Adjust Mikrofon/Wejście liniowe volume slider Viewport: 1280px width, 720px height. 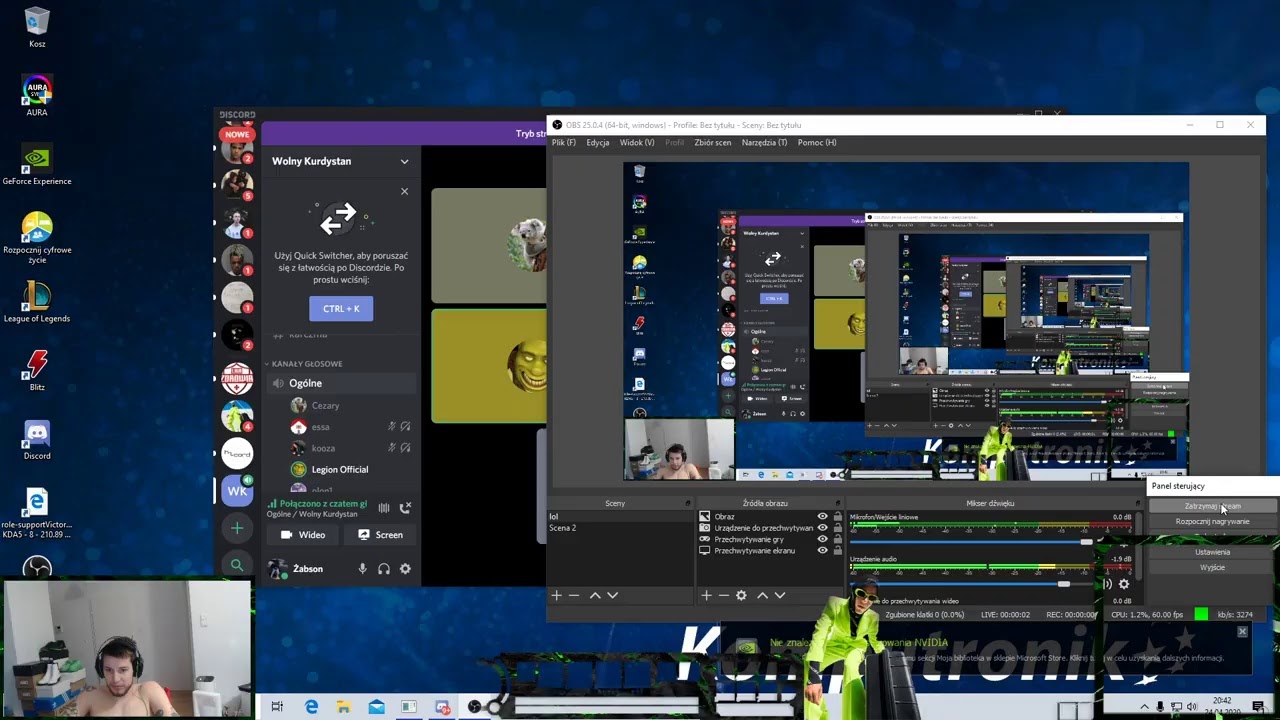(1086, 542)
